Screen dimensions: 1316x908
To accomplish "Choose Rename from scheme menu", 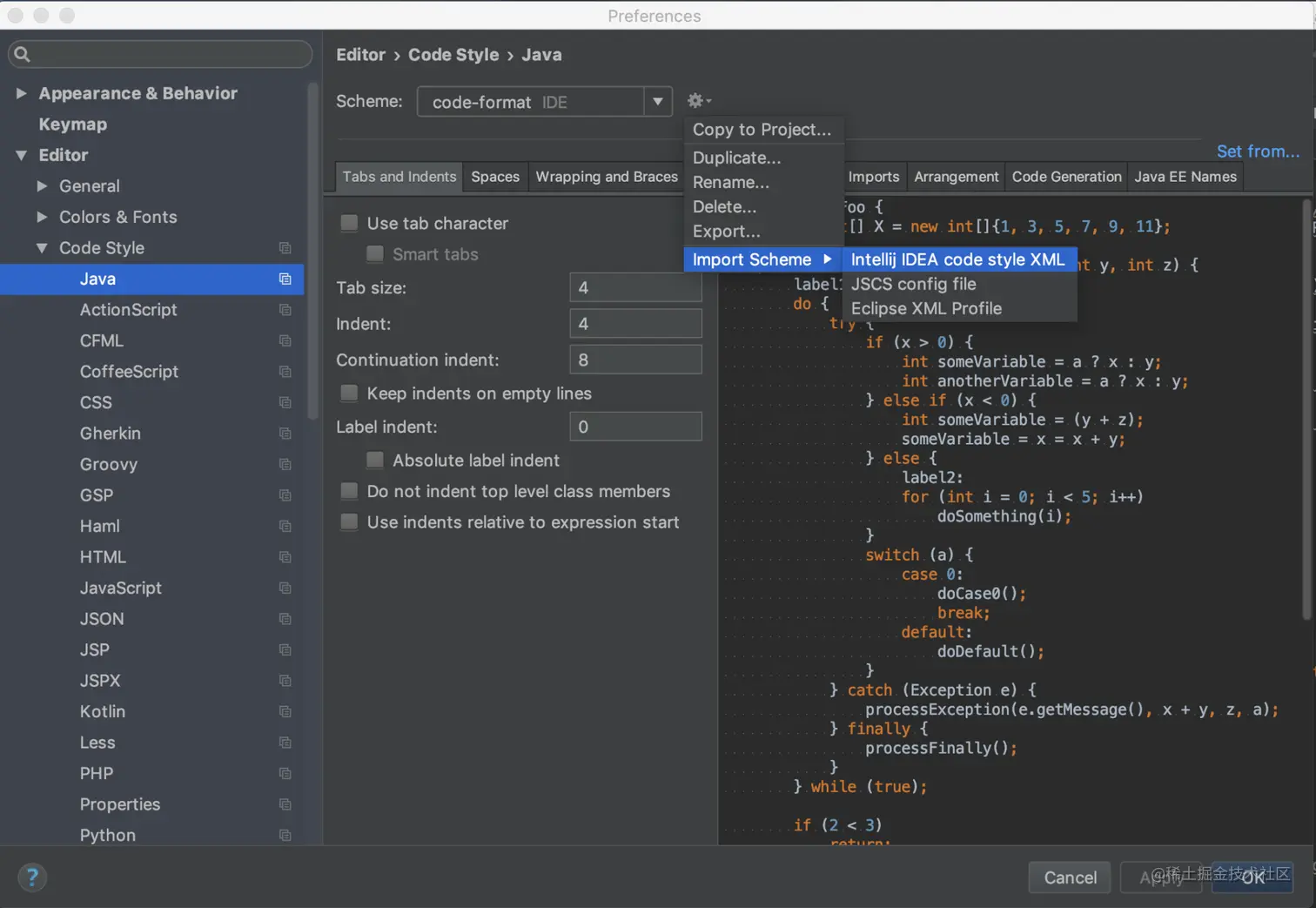I will tap(762, 182).
